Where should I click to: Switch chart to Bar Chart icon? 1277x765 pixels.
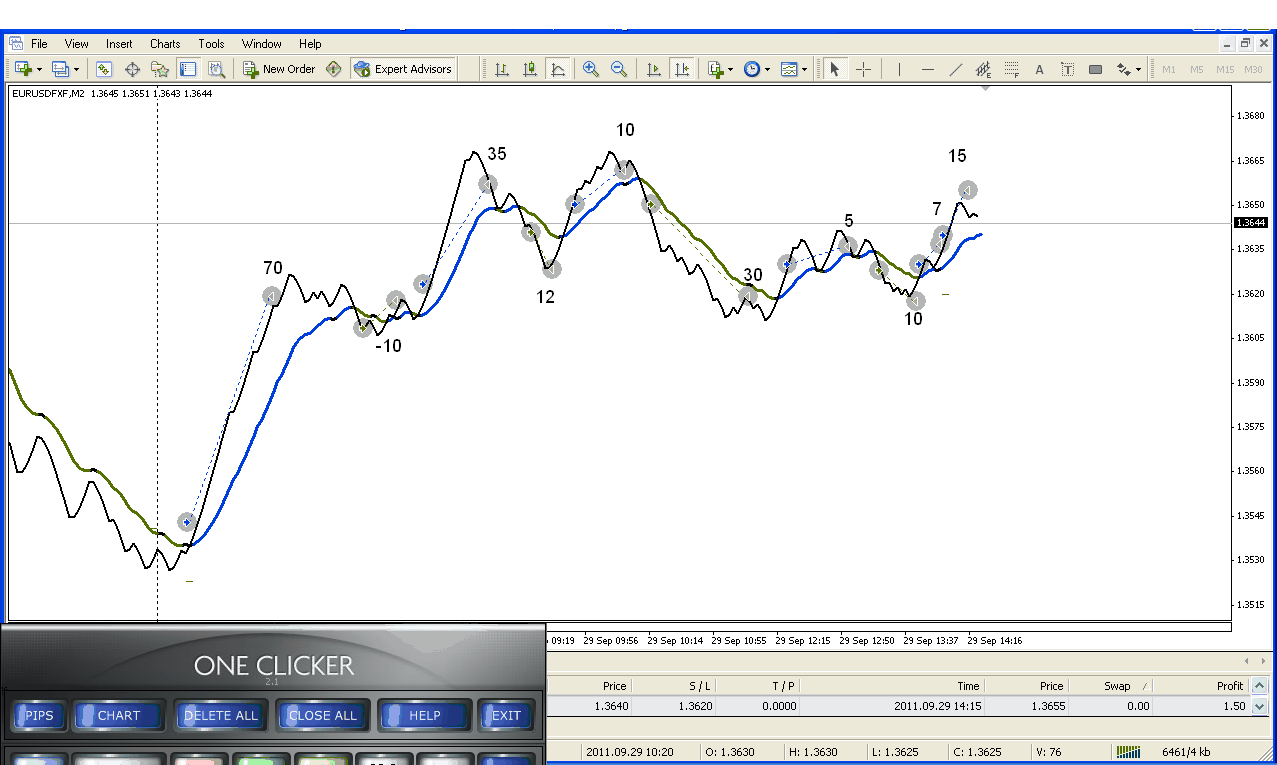(x=502, y=69)
